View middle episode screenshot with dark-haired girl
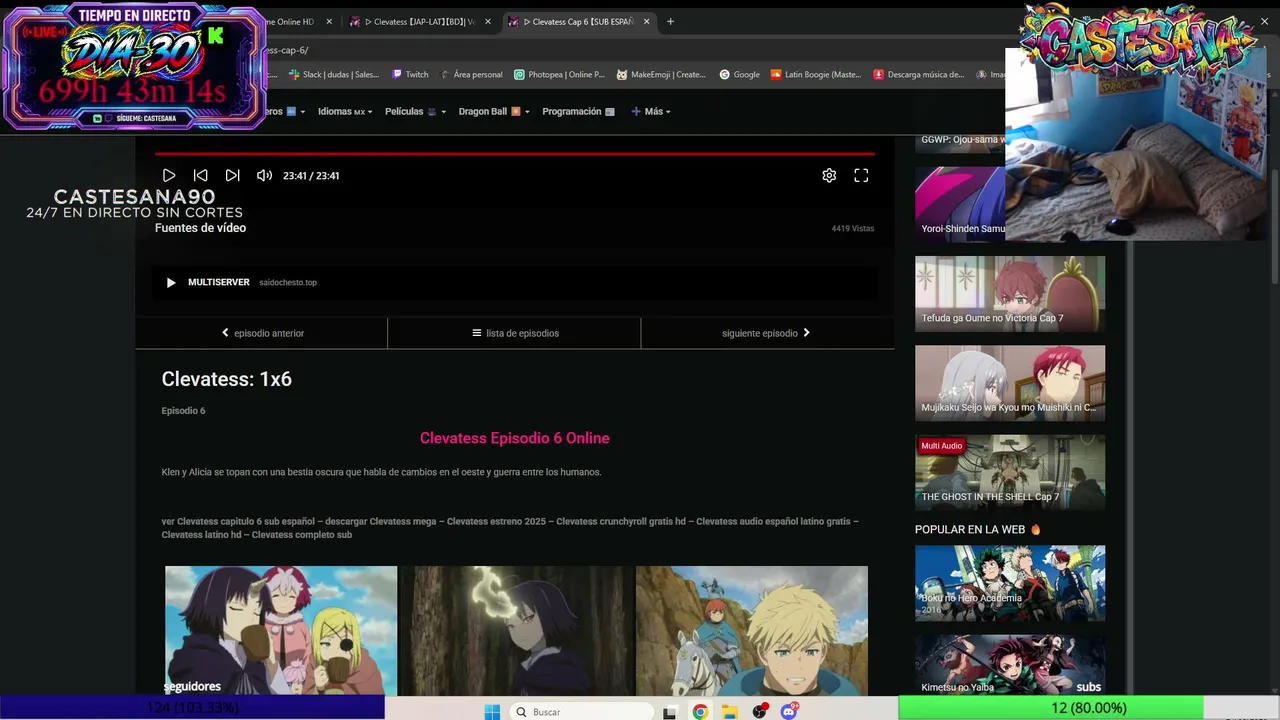Image resolution: width=1280 pixels, height=720 pixels. click(517, 631)
